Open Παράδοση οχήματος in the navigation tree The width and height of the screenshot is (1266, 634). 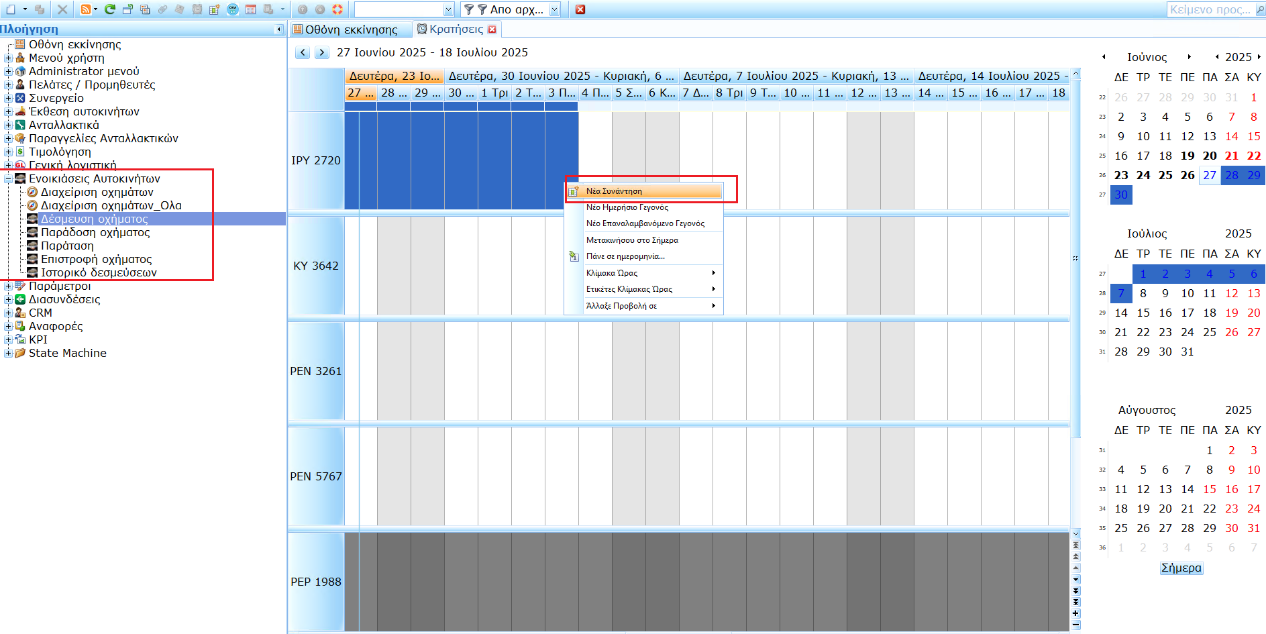pos(95,232)
